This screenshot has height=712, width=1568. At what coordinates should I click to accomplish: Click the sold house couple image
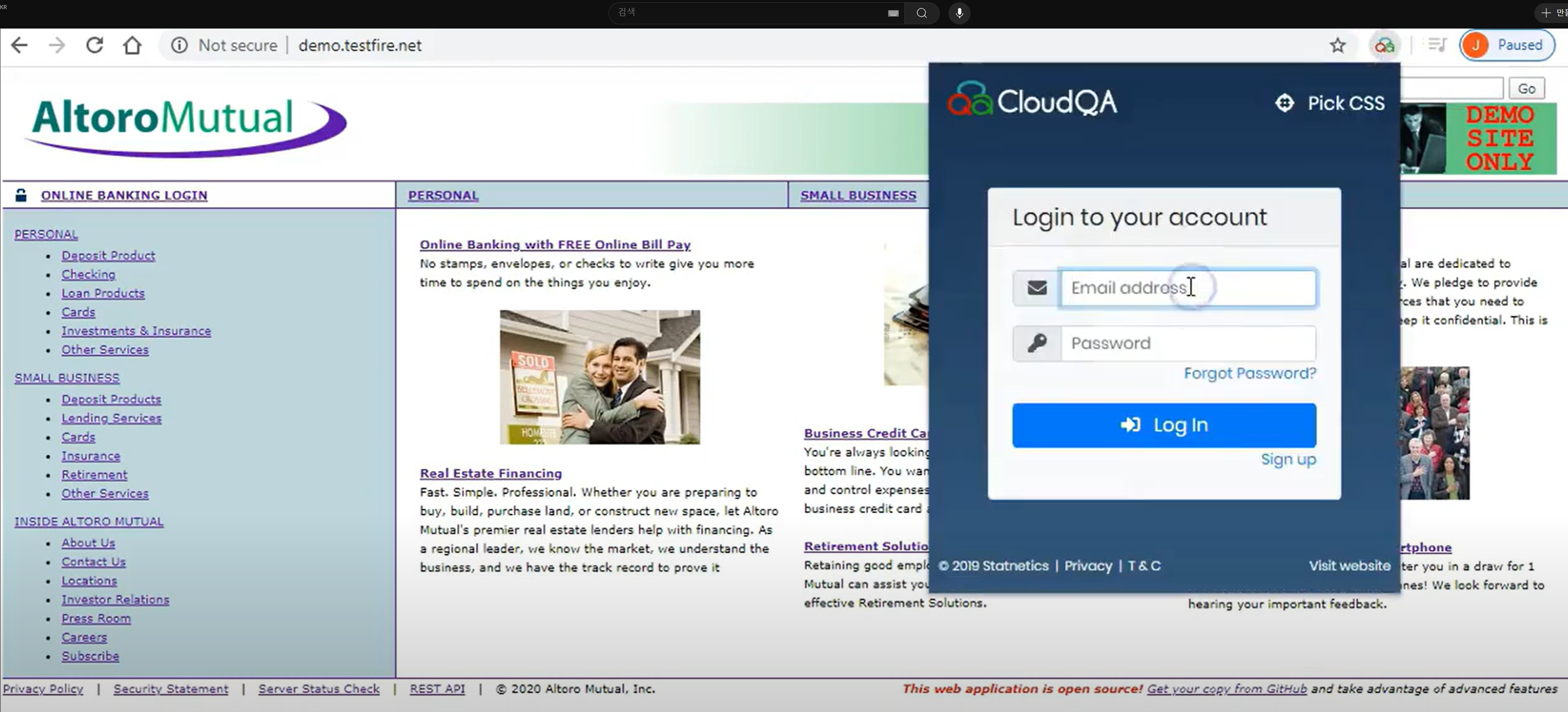pyautogui.click(x=600, y=377)
